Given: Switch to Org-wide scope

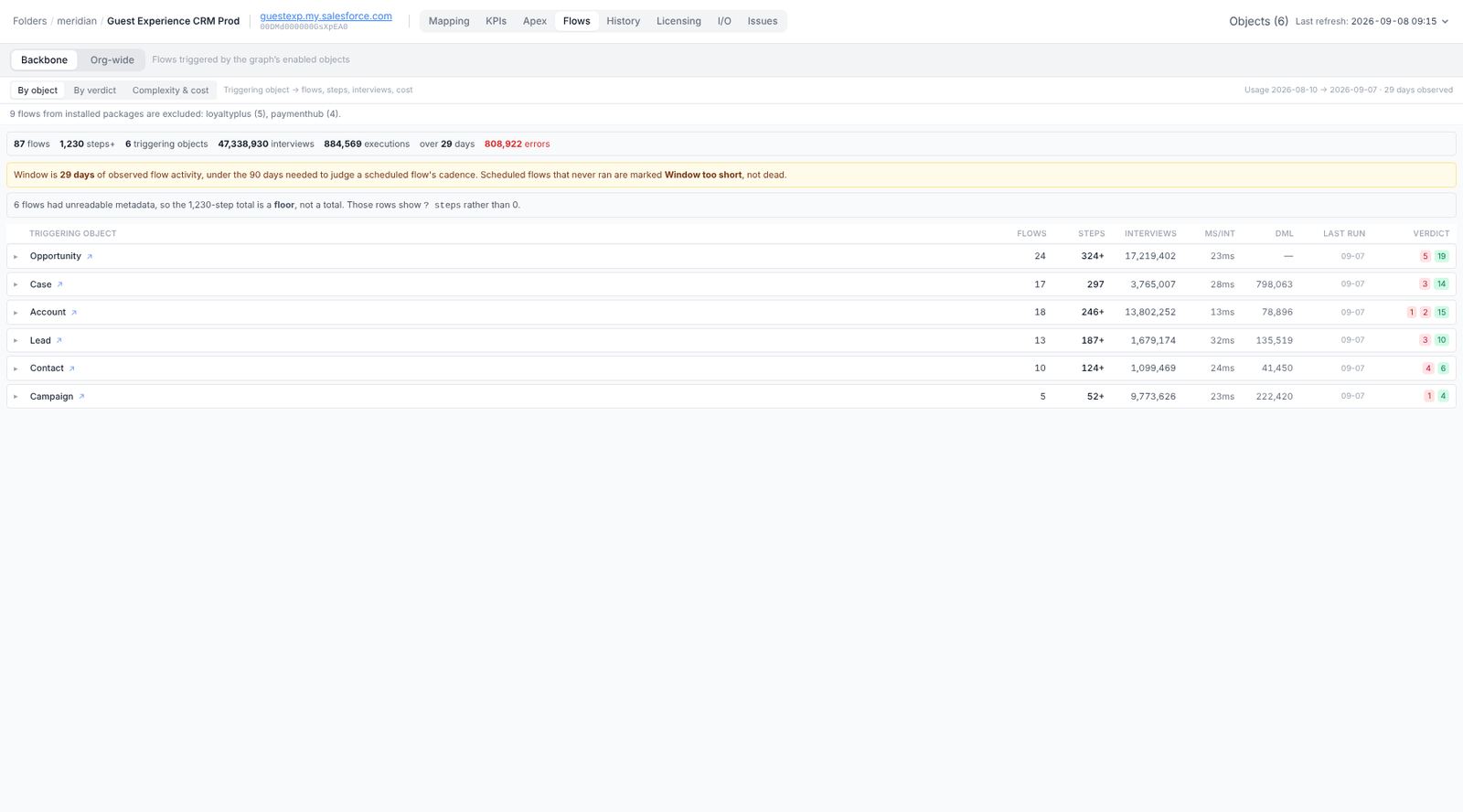Looking at the screenshot, I should click(112, 60).
